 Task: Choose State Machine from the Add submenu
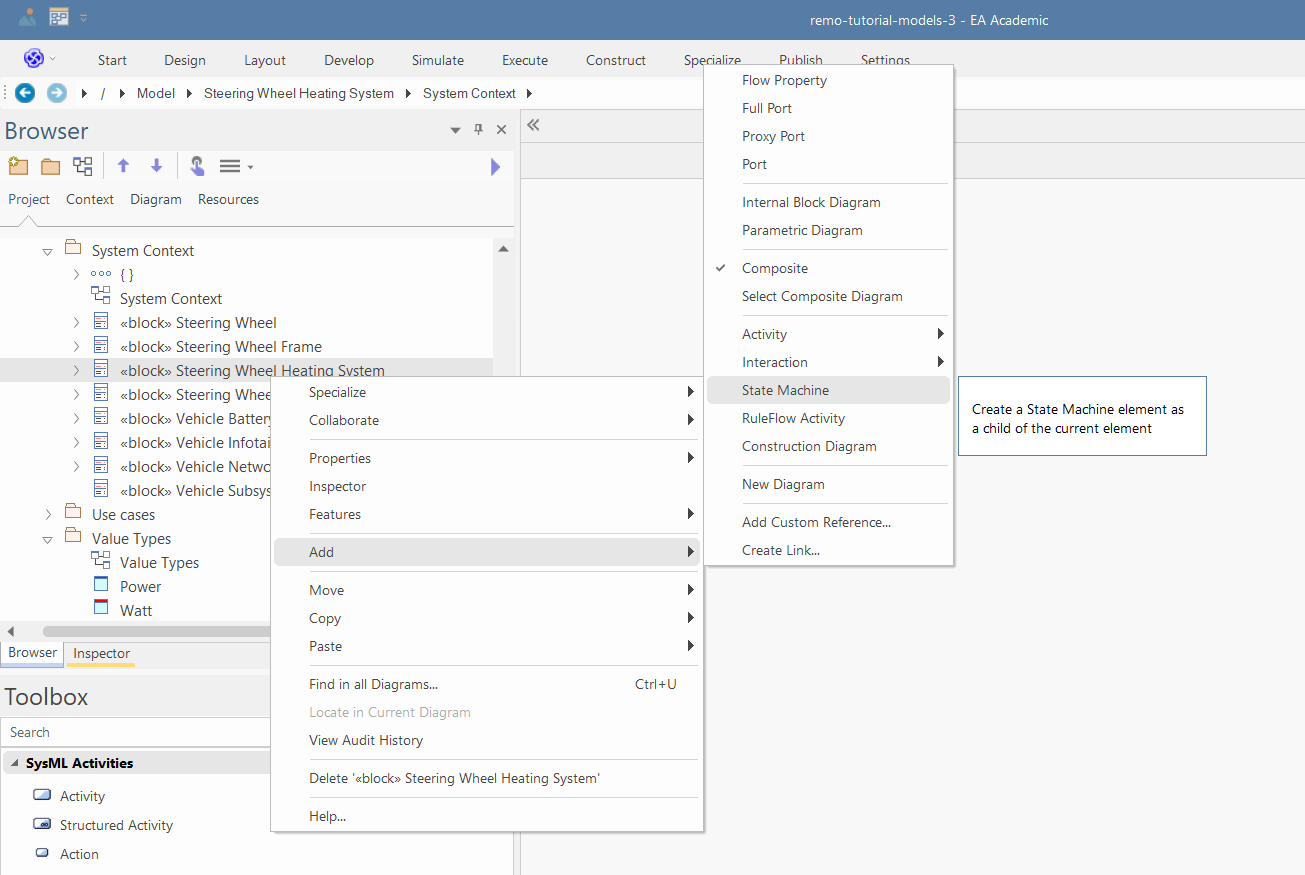(x=785, y=390)
